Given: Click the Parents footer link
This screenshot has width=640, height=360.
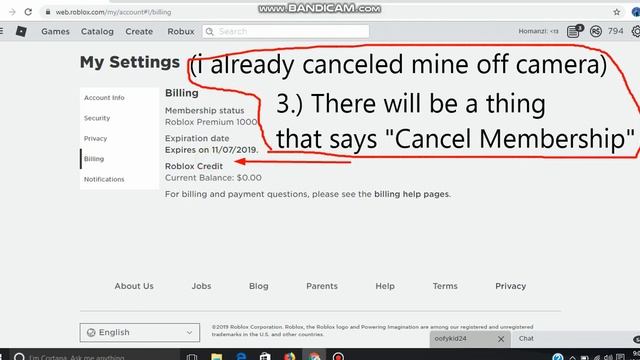Looking at the screenshot, I should coord(322,286).
